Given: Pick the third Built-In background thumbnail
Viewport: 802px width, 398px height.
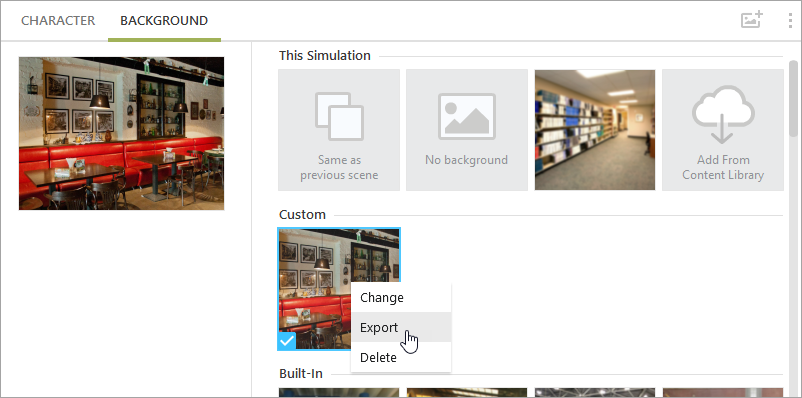Looking at the screenshot, I should click(595, 393).
